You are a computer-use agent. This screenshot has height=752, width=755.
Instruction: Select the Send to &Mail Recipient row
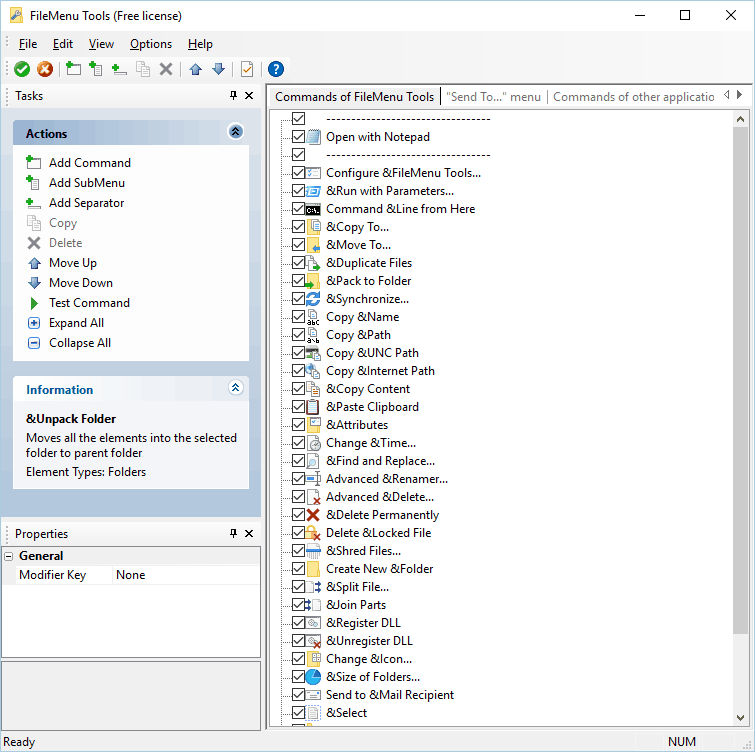pyautogui.click(x=390, y=695)
